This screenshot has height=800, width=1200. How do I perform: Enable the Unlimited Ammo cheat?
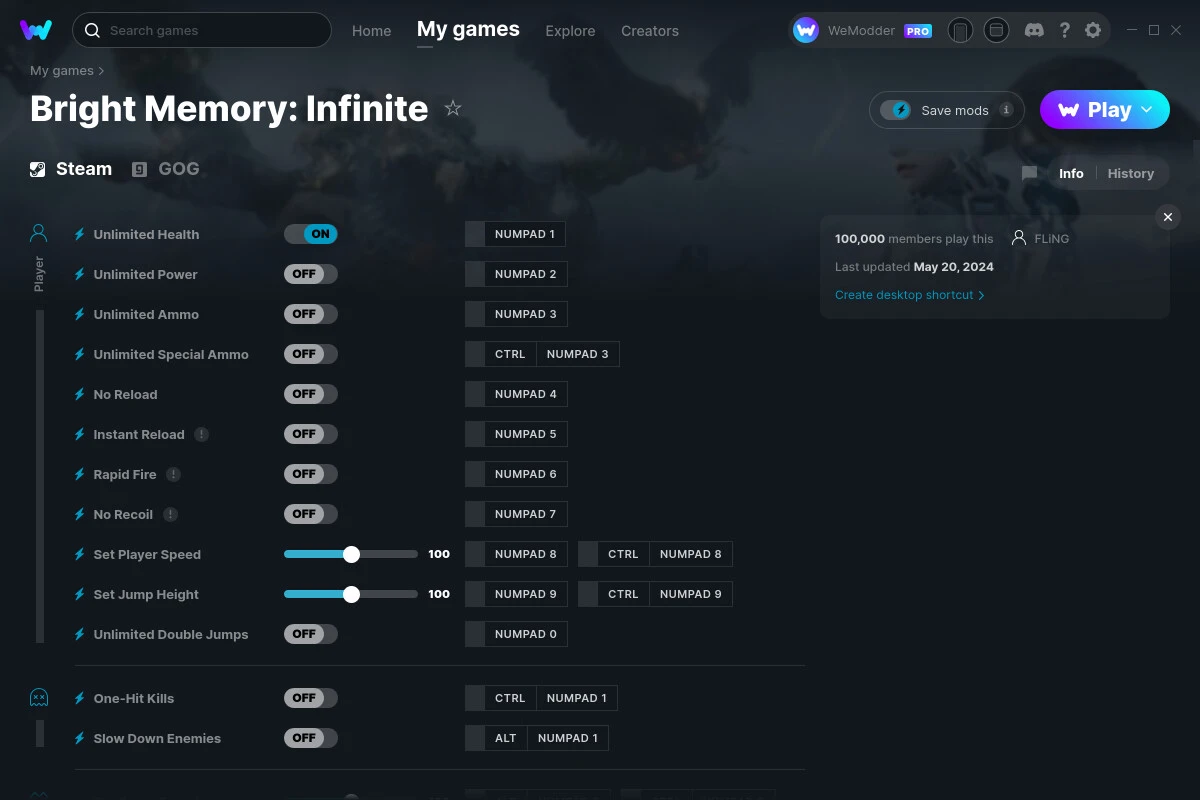click(310, 313)
